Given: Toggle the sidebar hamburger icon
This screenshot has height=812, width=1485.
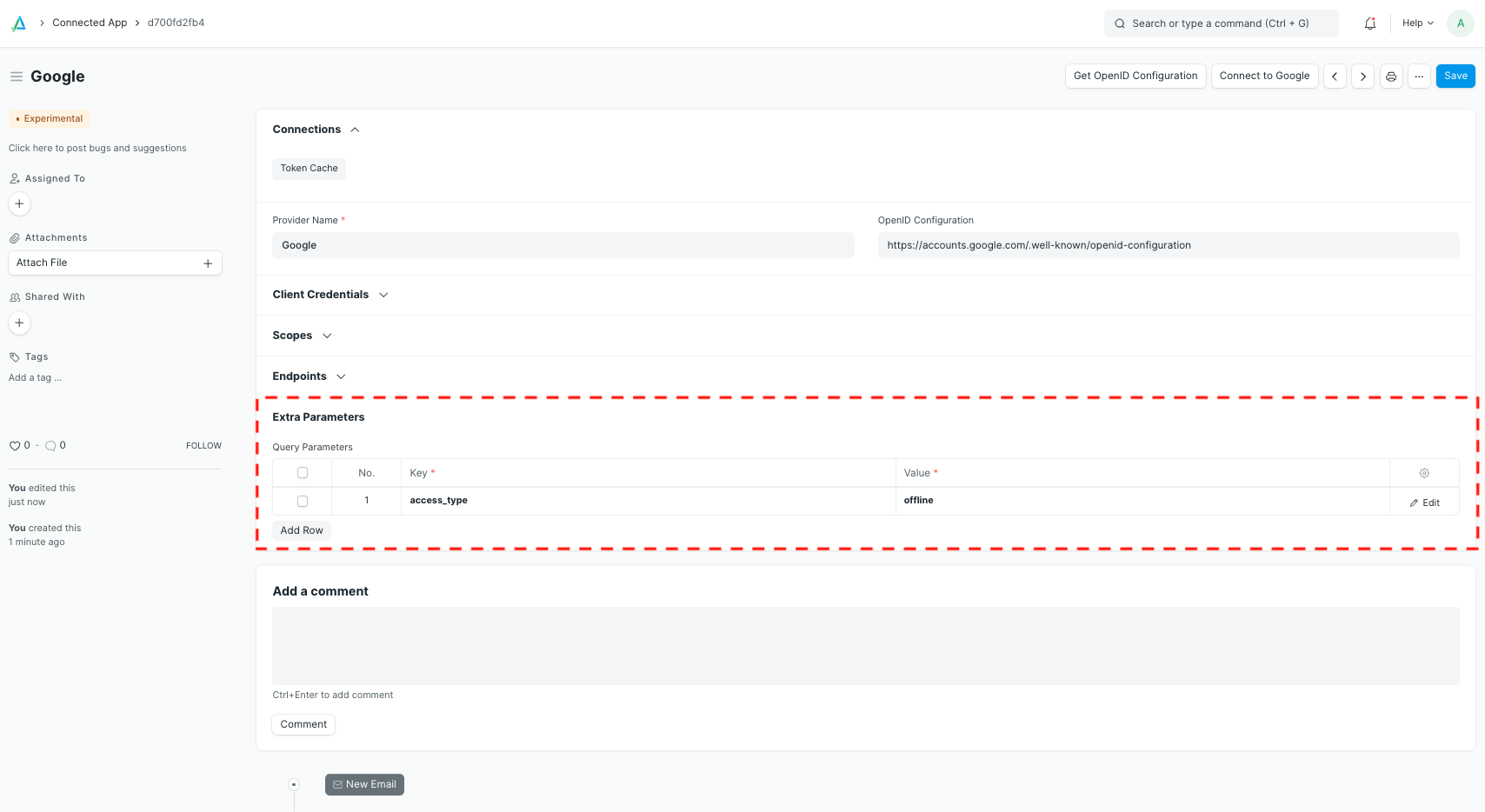Looking at the screenshot, I should (16, 77).
